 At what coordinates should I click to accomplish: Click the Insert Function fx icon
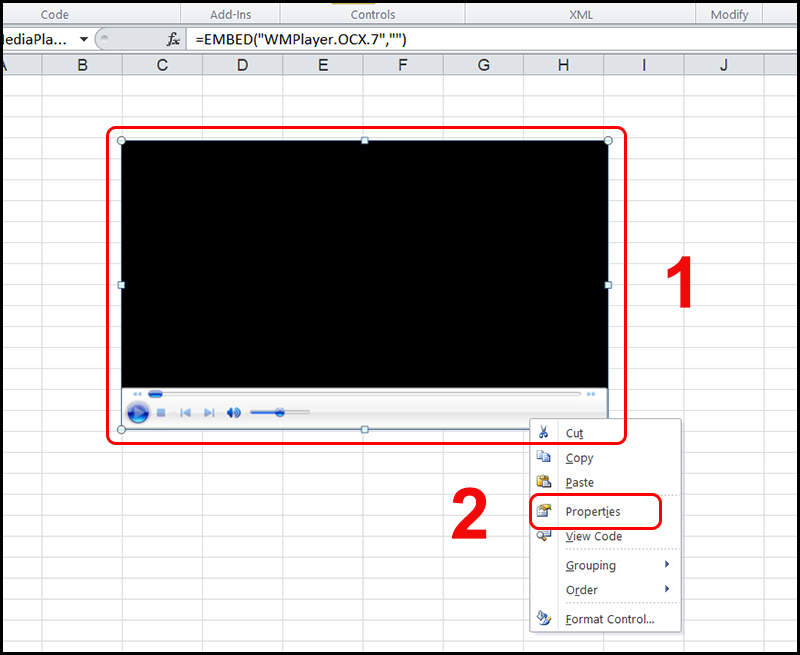173,39
